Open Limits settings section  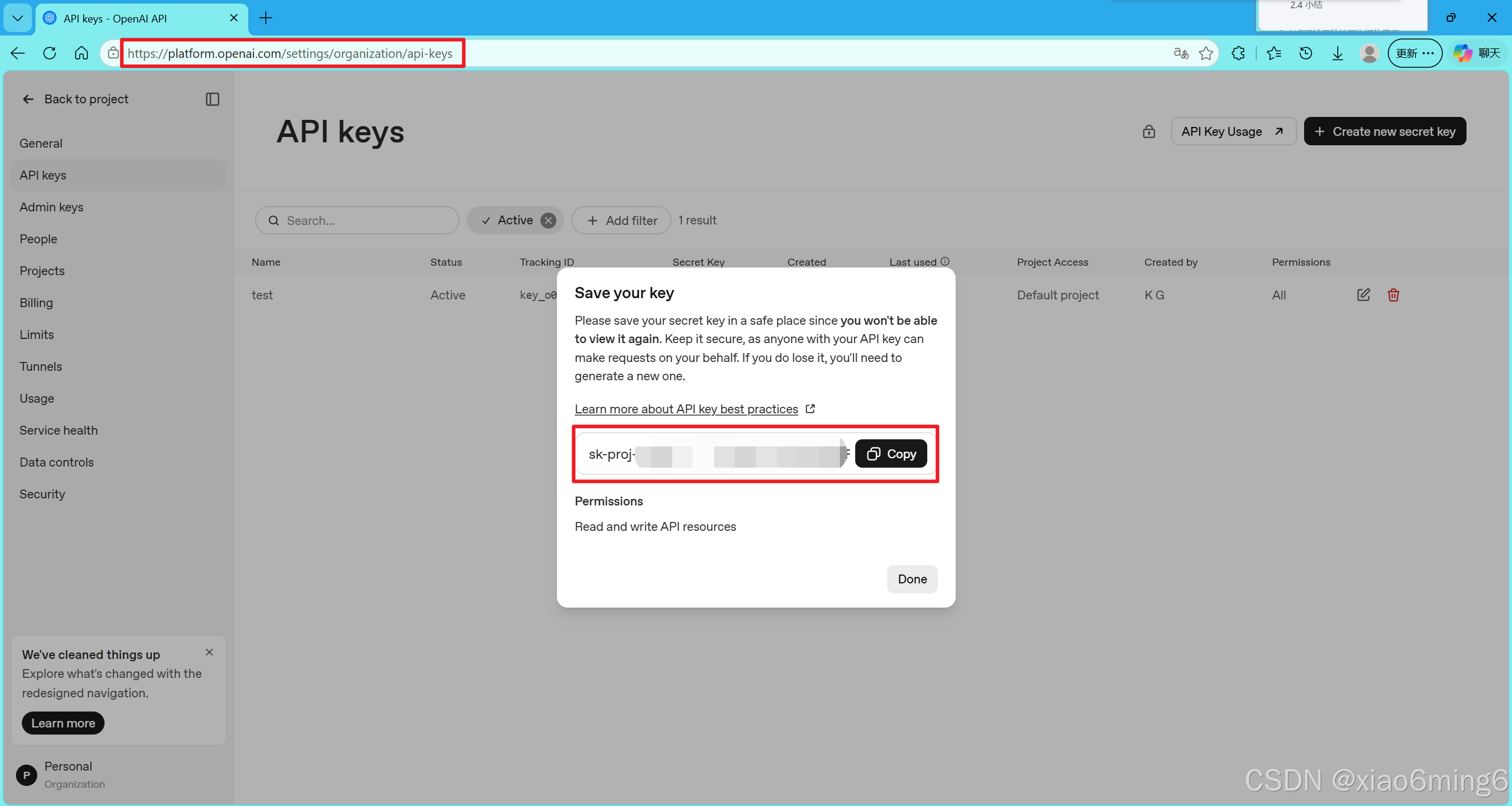[118, 335]
